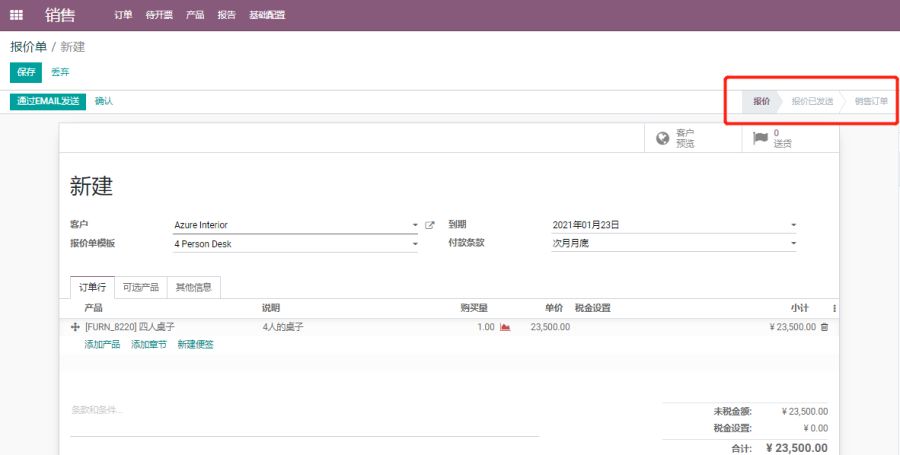Open the delivery count flag button
The image size is (900, 455).
tap(790, 138)
